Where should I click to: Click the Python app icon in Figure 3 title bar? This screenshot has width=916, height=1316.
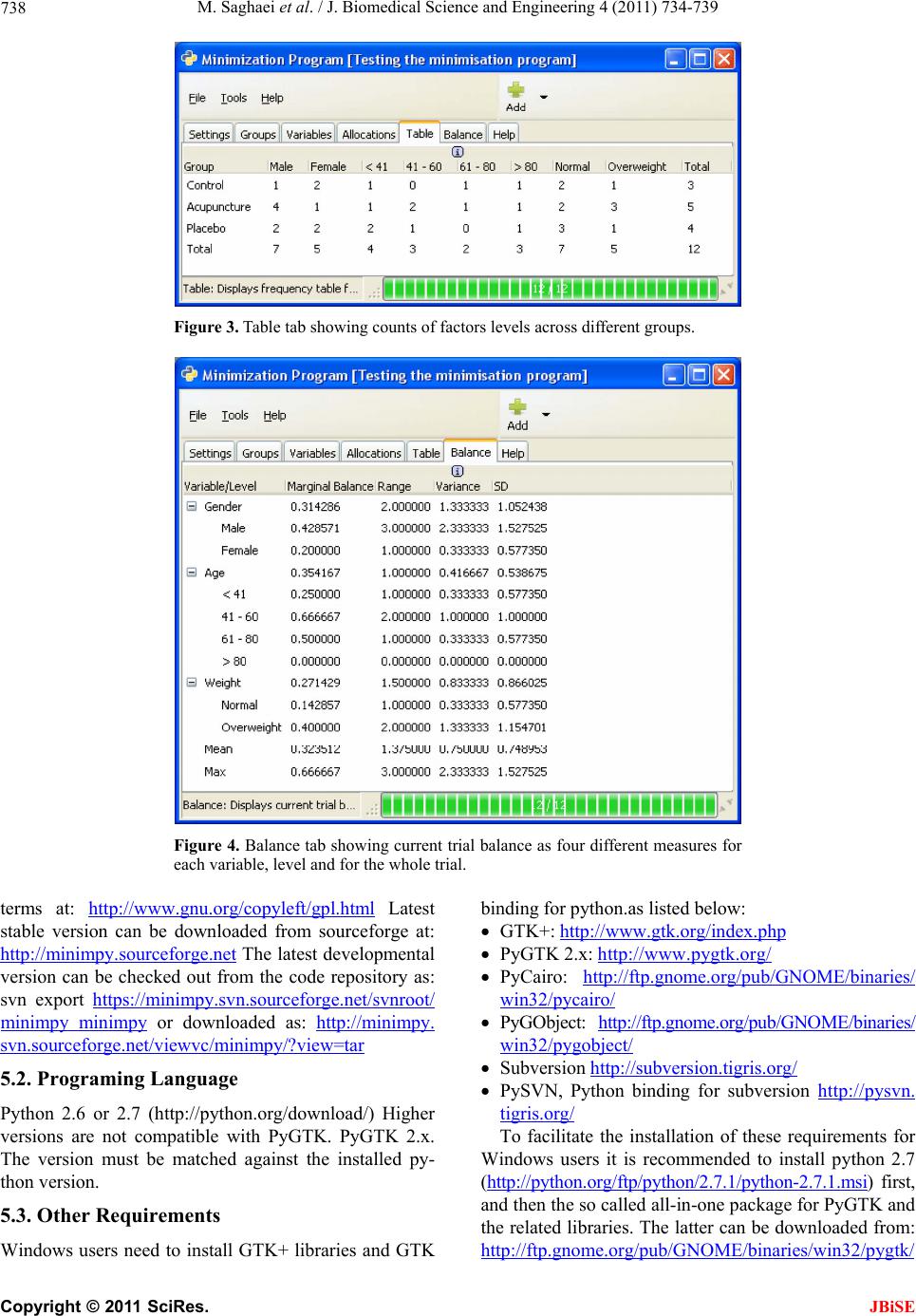tap(188, 59)
